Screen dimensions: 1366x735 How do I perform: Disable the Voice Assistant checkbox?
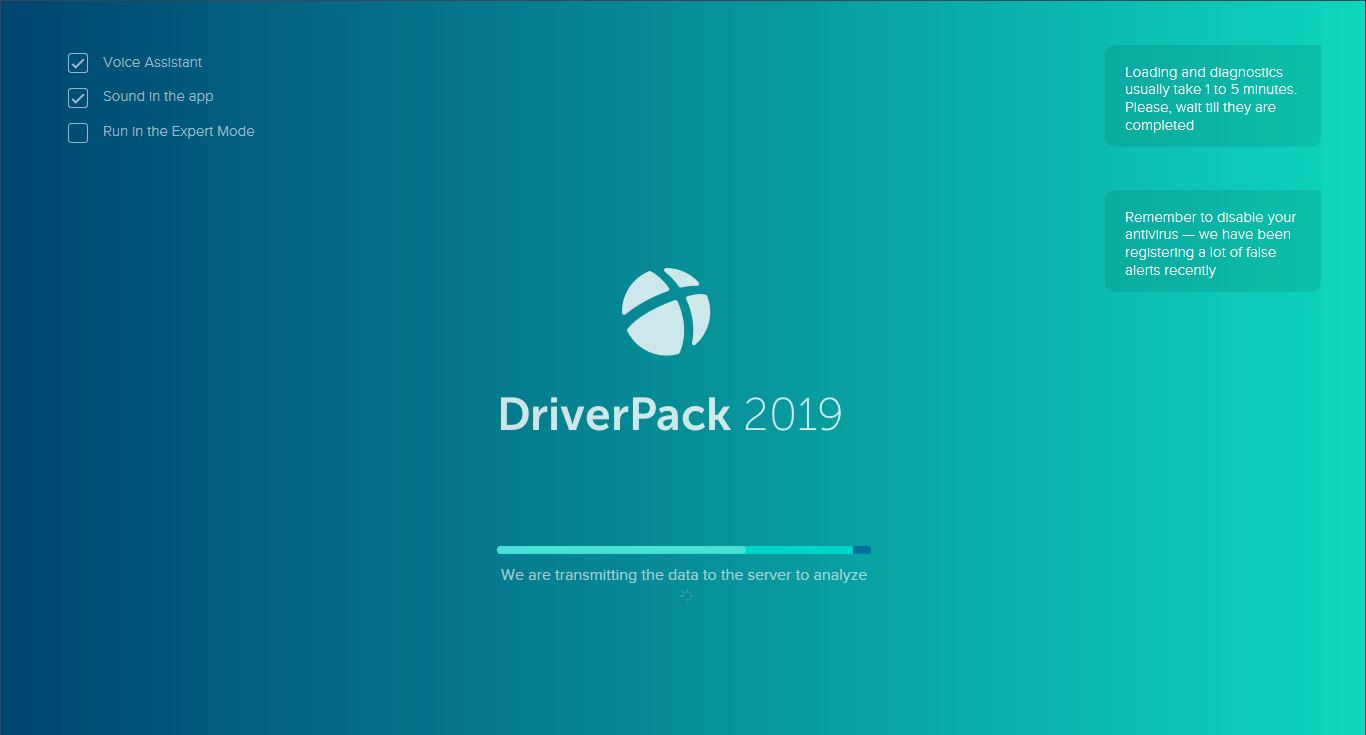click(x=78, y=63)
